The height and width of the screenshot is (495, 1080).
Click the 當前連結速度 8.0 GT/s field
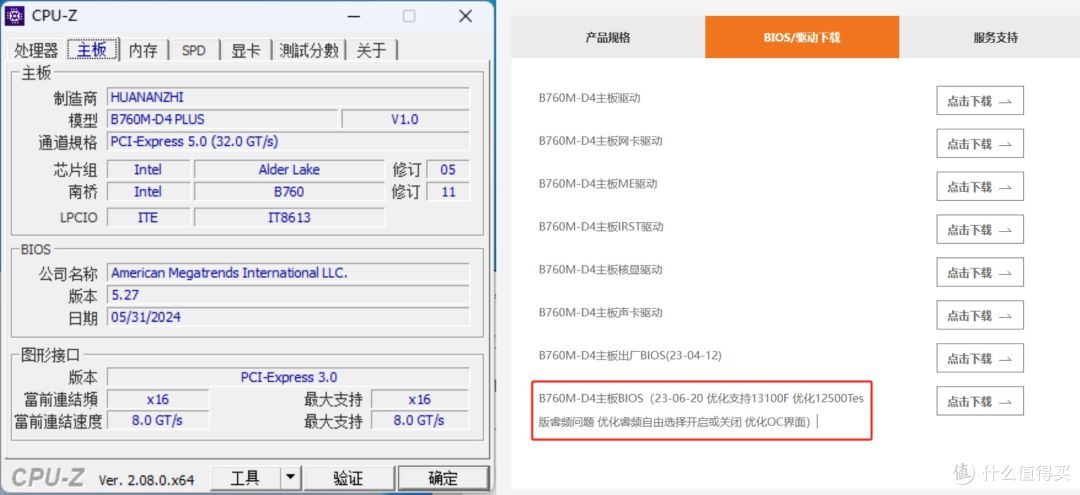(x=158, y=419)
